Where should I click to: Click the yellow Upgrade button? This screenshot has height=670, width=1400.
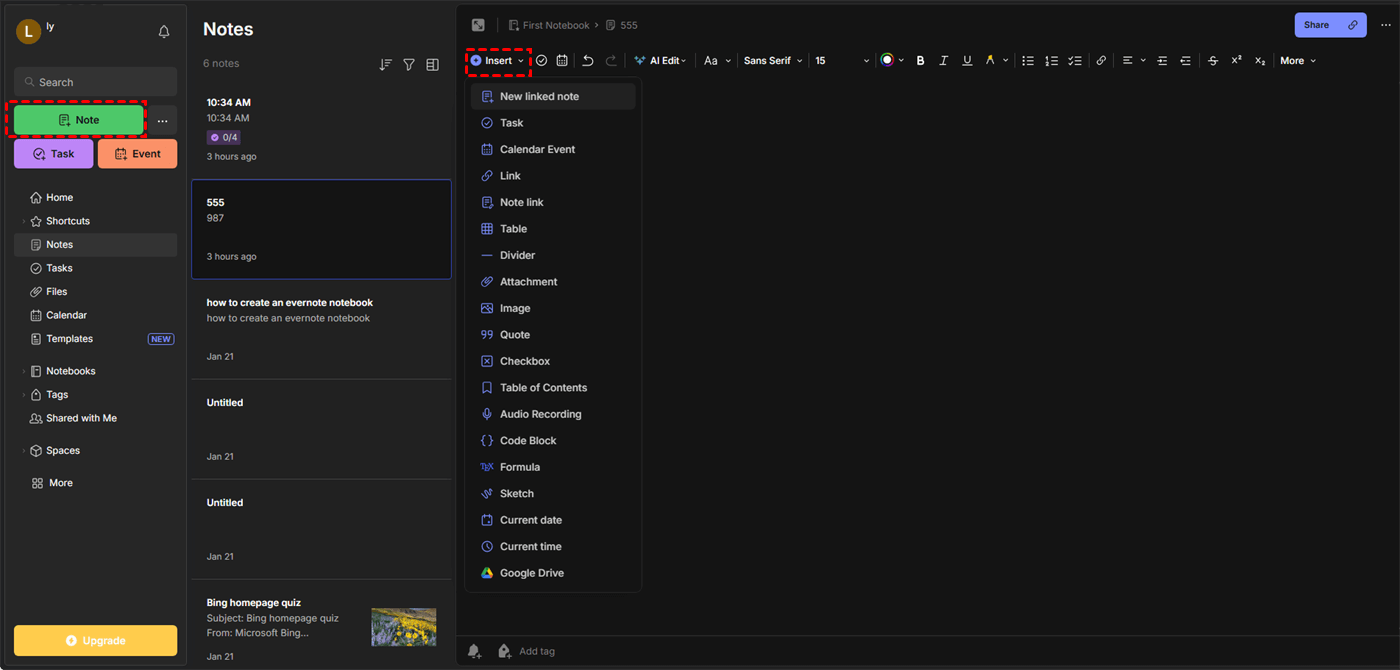click(95, 640)
